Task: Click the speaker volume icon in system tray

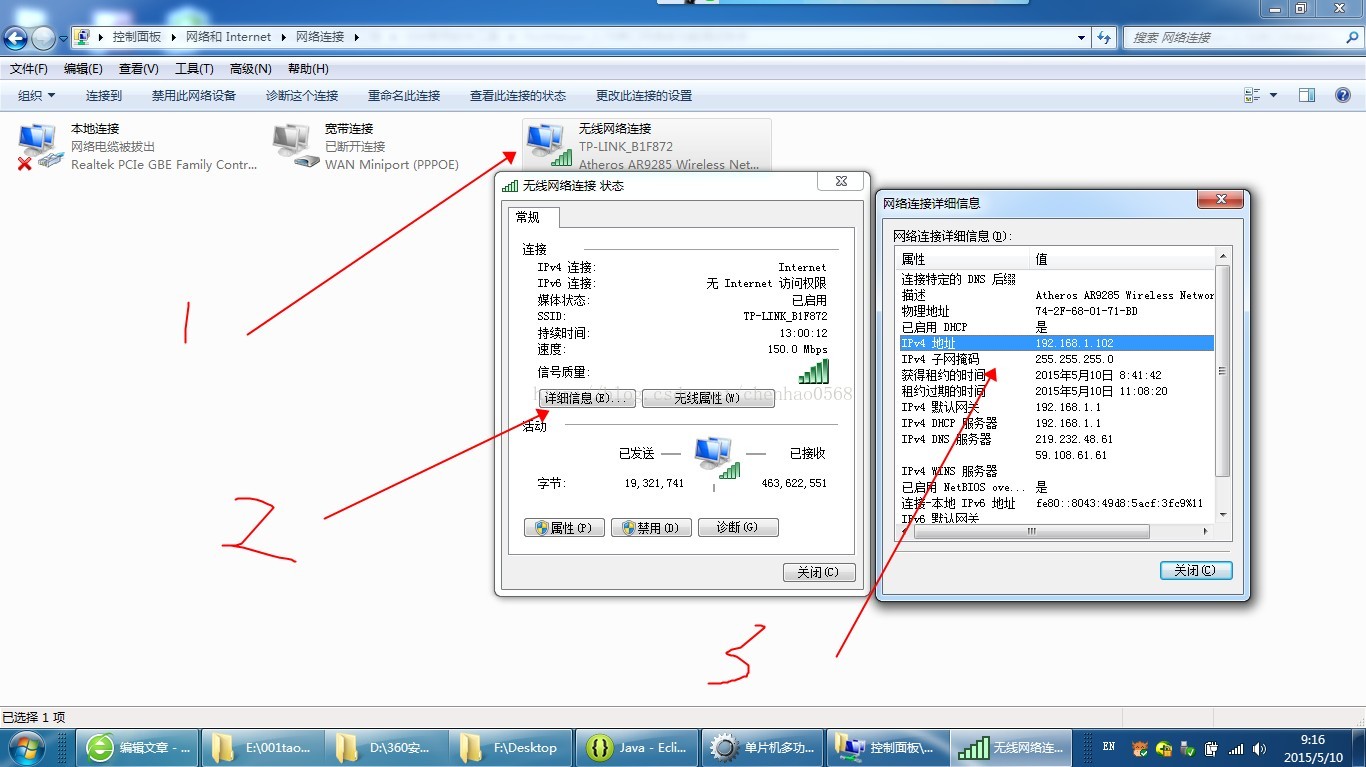Action: click(1257, 748)
